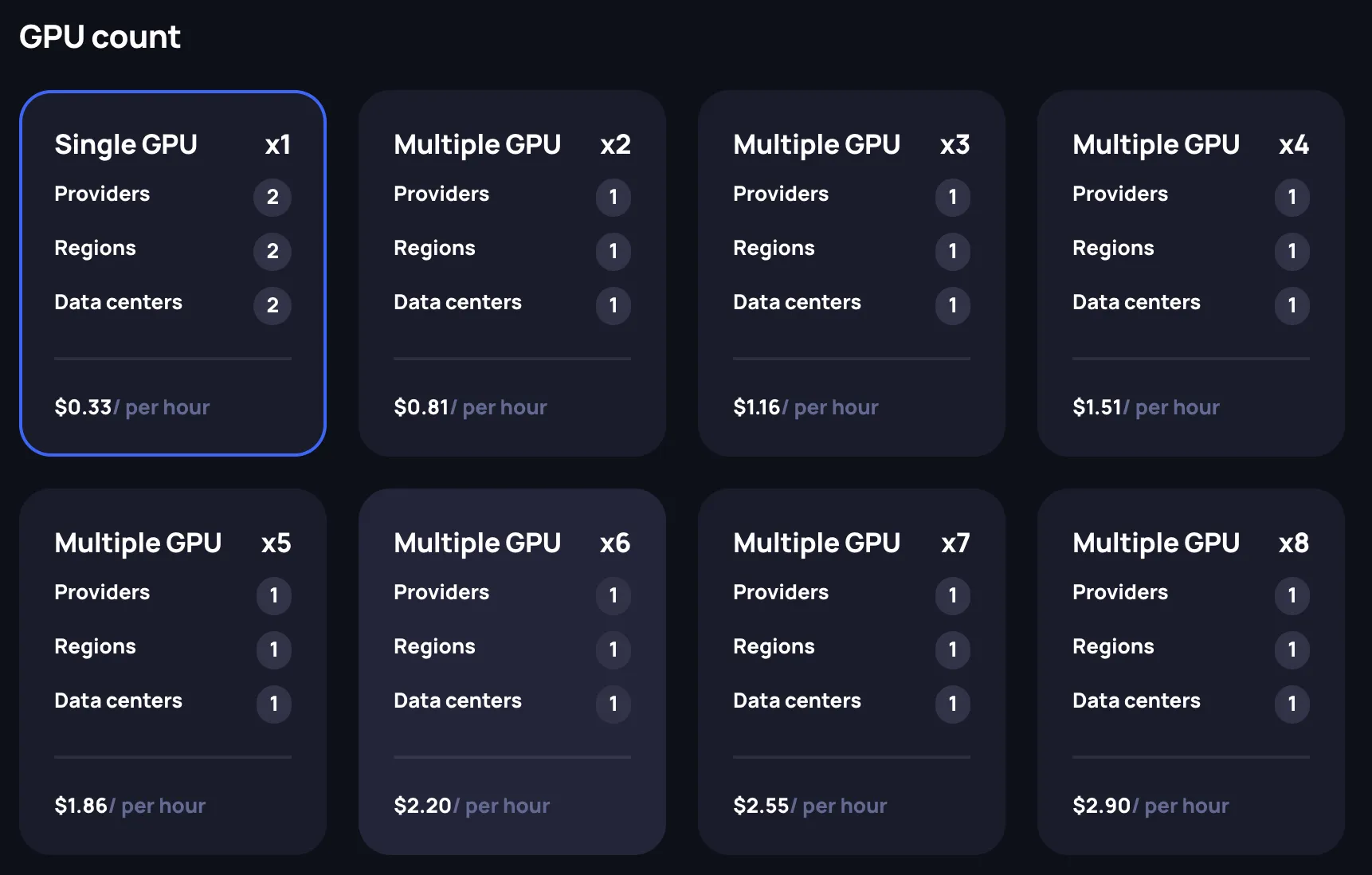Image resolution: width=1372 pixels, height=875 pixels.
Task: Click the Data centers badge on x4 card
Action: 1292,306
